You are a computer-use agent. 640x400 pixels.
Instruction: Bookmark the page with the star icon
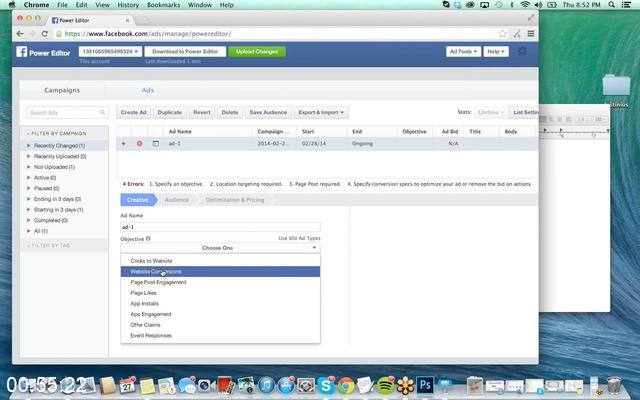click(502, 34)
